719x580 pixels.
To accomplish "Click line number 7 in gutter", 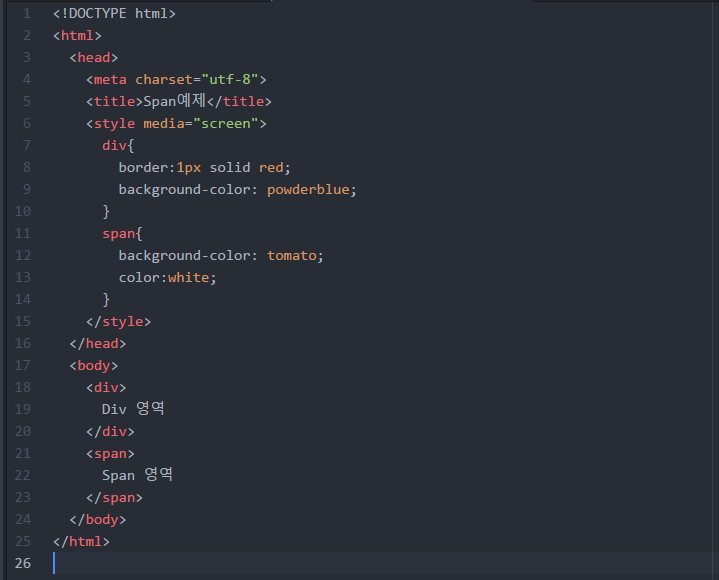I will pos(27,145).
